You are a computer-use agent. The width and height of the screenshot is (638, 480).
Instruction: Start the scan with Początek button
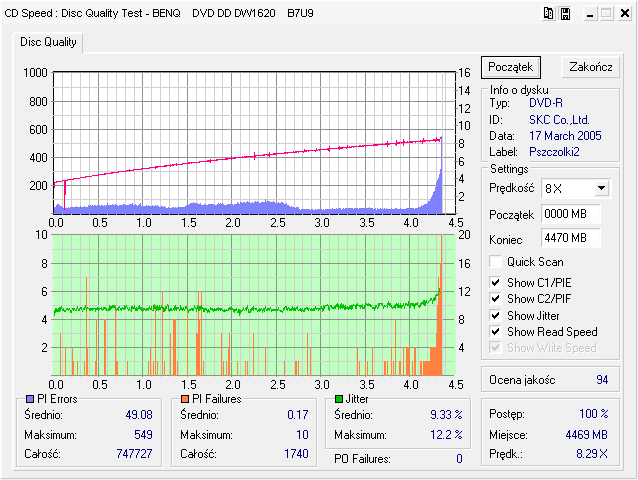pyautogui.click(x=511, y=67)
